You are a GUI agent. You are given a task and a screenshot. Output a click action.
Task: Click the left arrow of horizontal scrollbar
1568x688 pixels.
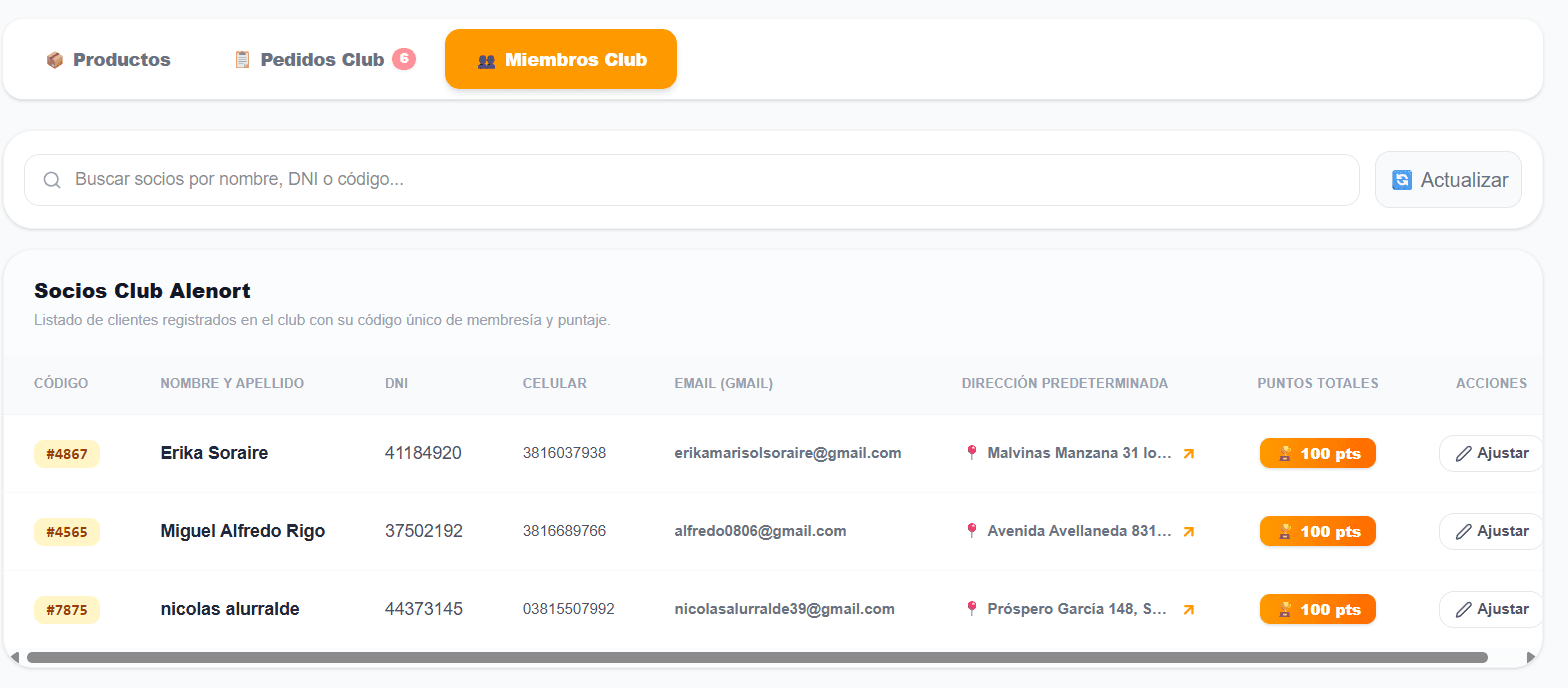(x=14, y=658)
